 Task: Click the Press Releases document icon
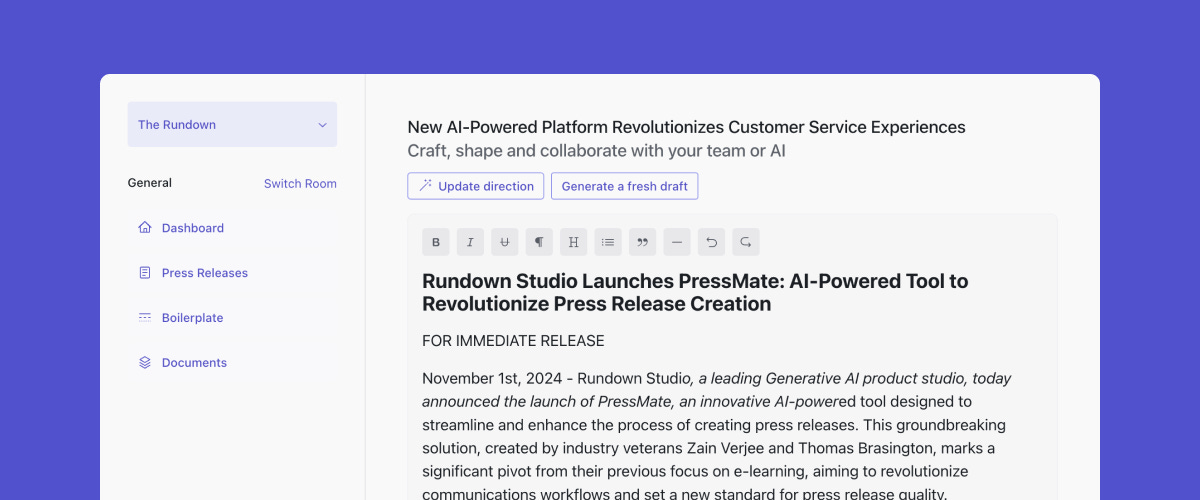(145, 273)
